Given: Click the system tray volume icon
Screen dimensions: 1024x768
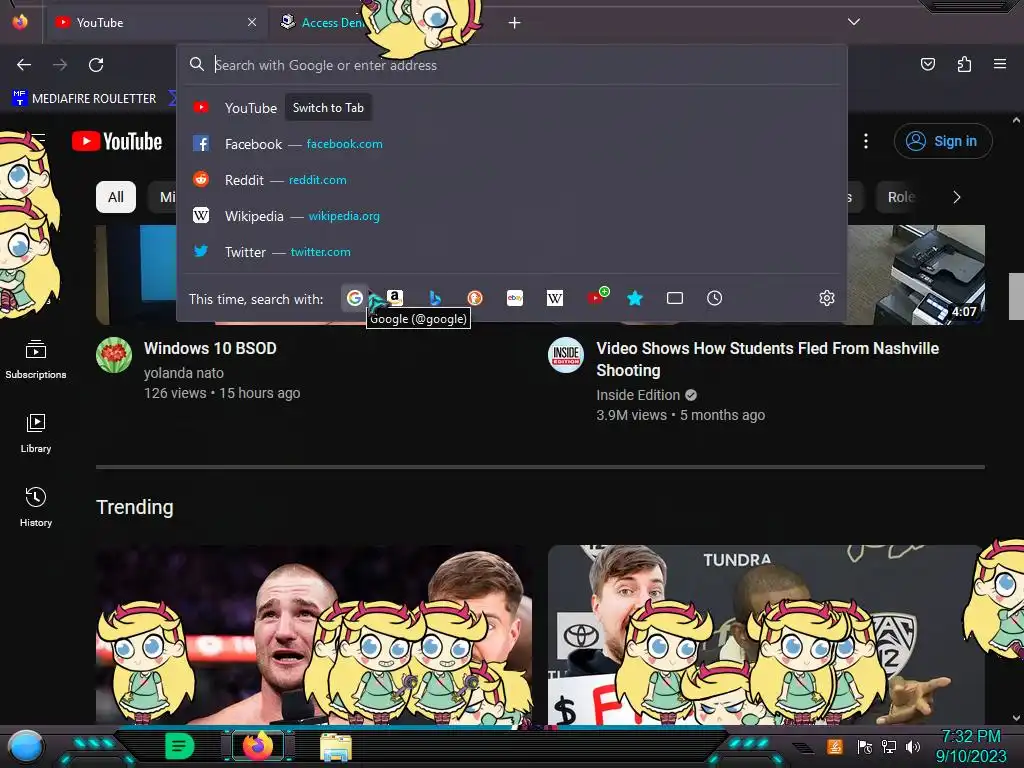Looking at the screenshot, I should tap(913, 747).
